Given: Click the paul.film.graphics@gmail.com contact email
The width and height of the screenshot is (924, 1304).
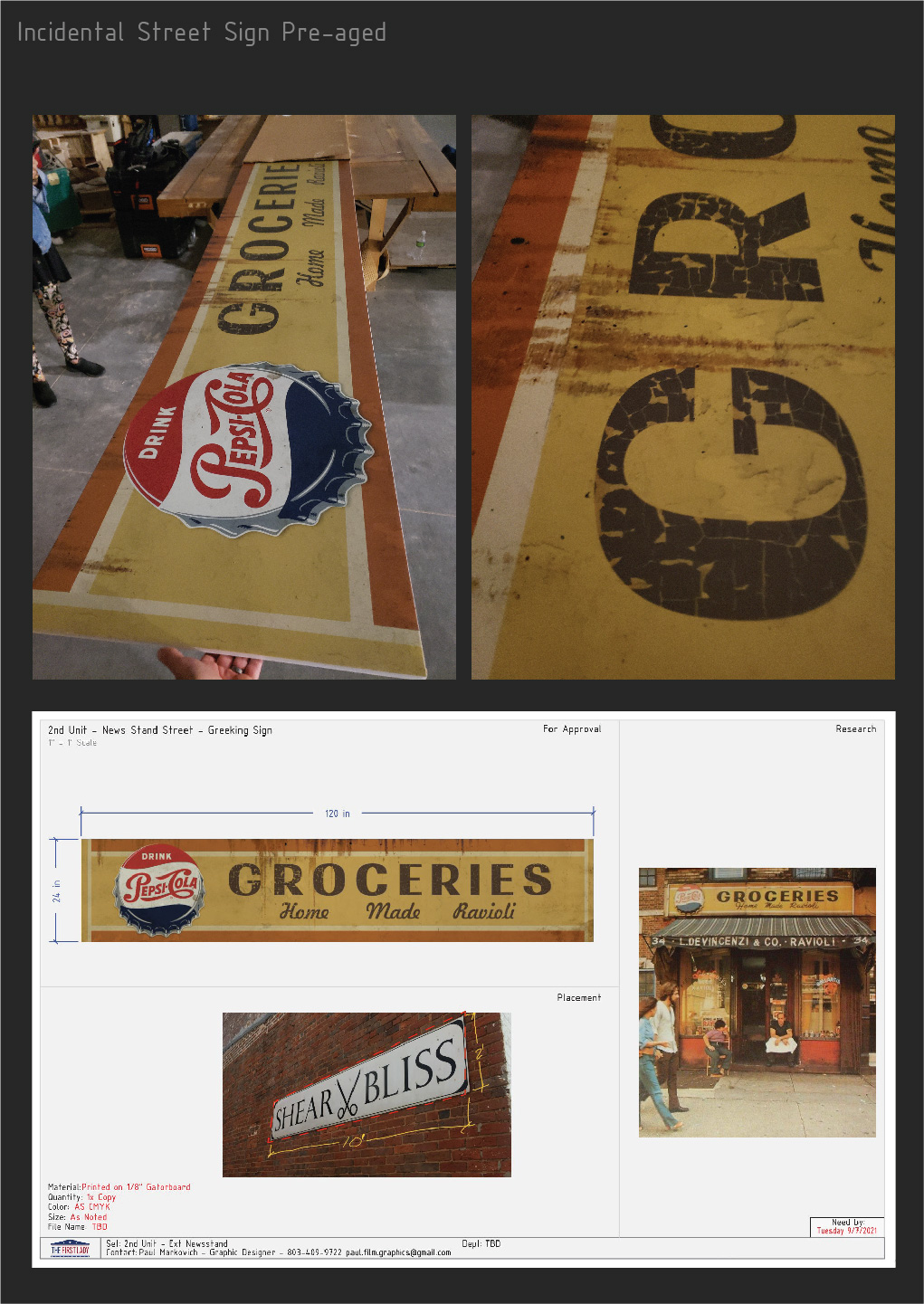Looking at the screenshot, I should tap(398, 1252).
